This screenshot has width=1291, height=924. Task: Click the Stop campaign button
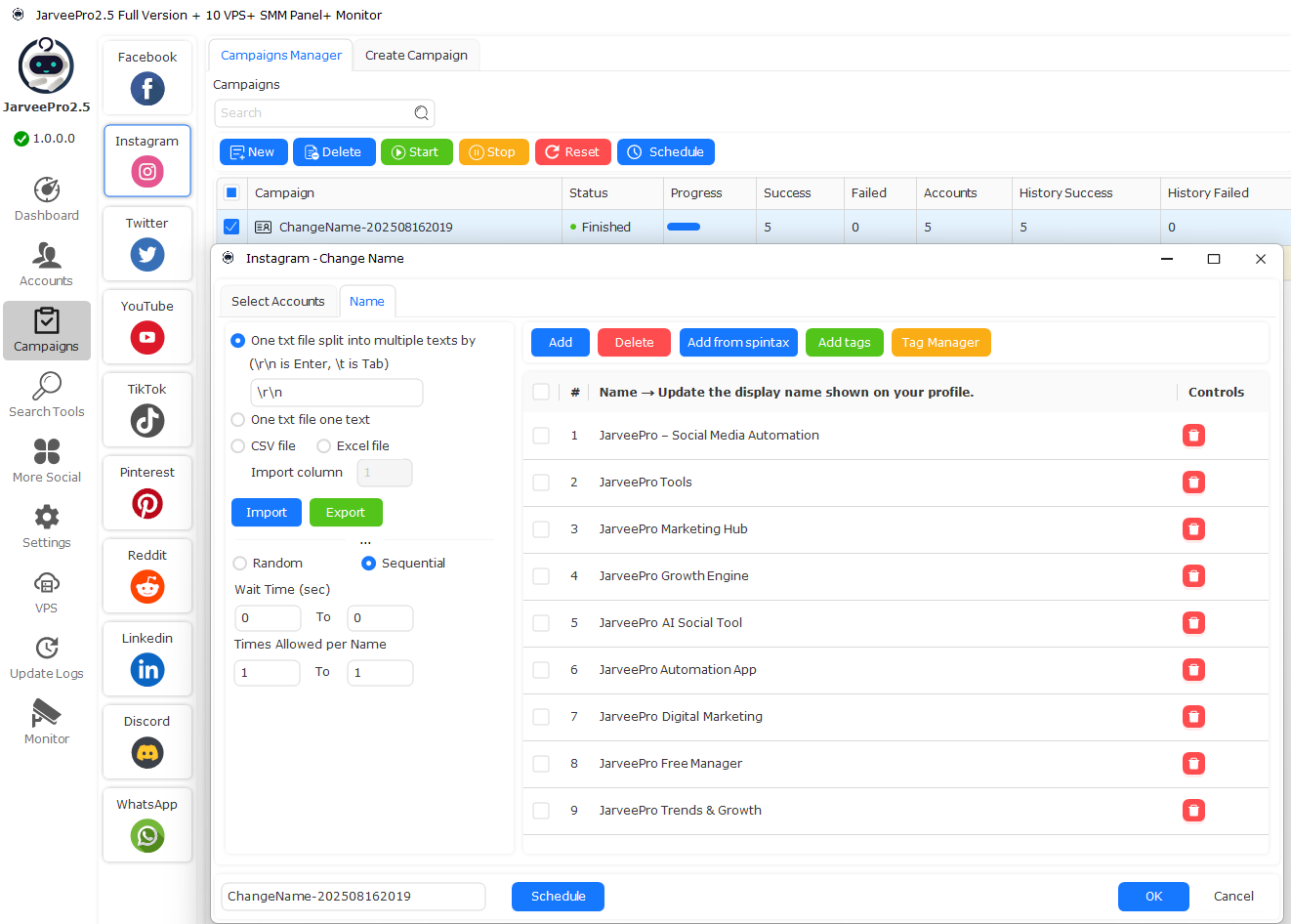click(494, 152)
